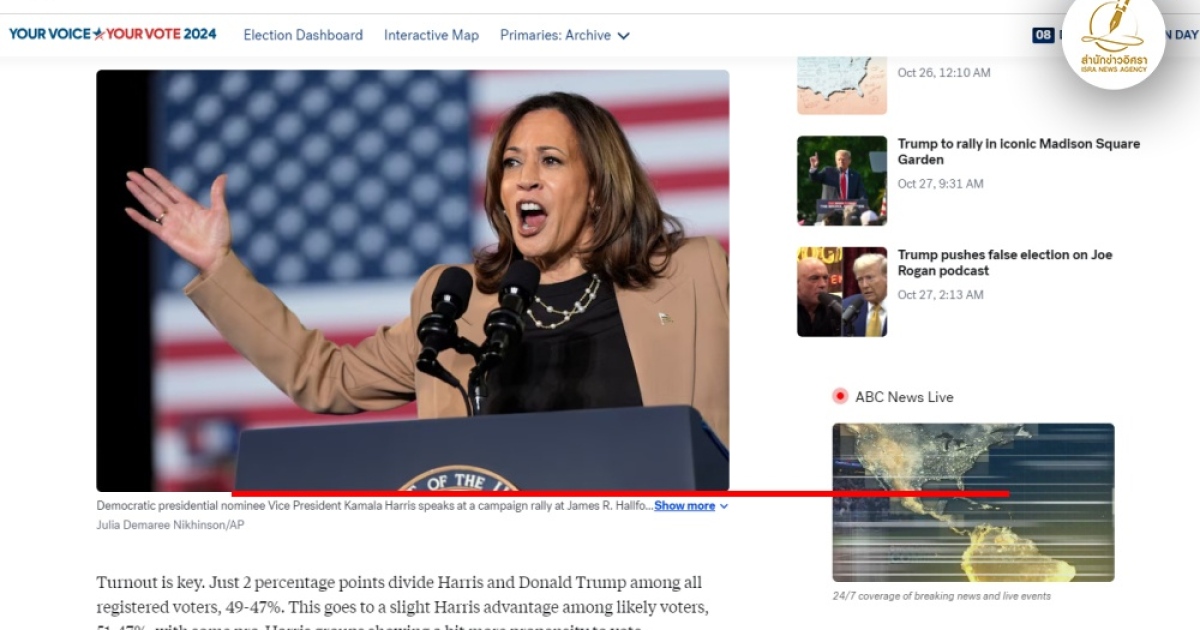This screenshot has width=1200, height=630.
Task: Click the 24/7 coverage caption below video
Action: [x=941, y=596]
